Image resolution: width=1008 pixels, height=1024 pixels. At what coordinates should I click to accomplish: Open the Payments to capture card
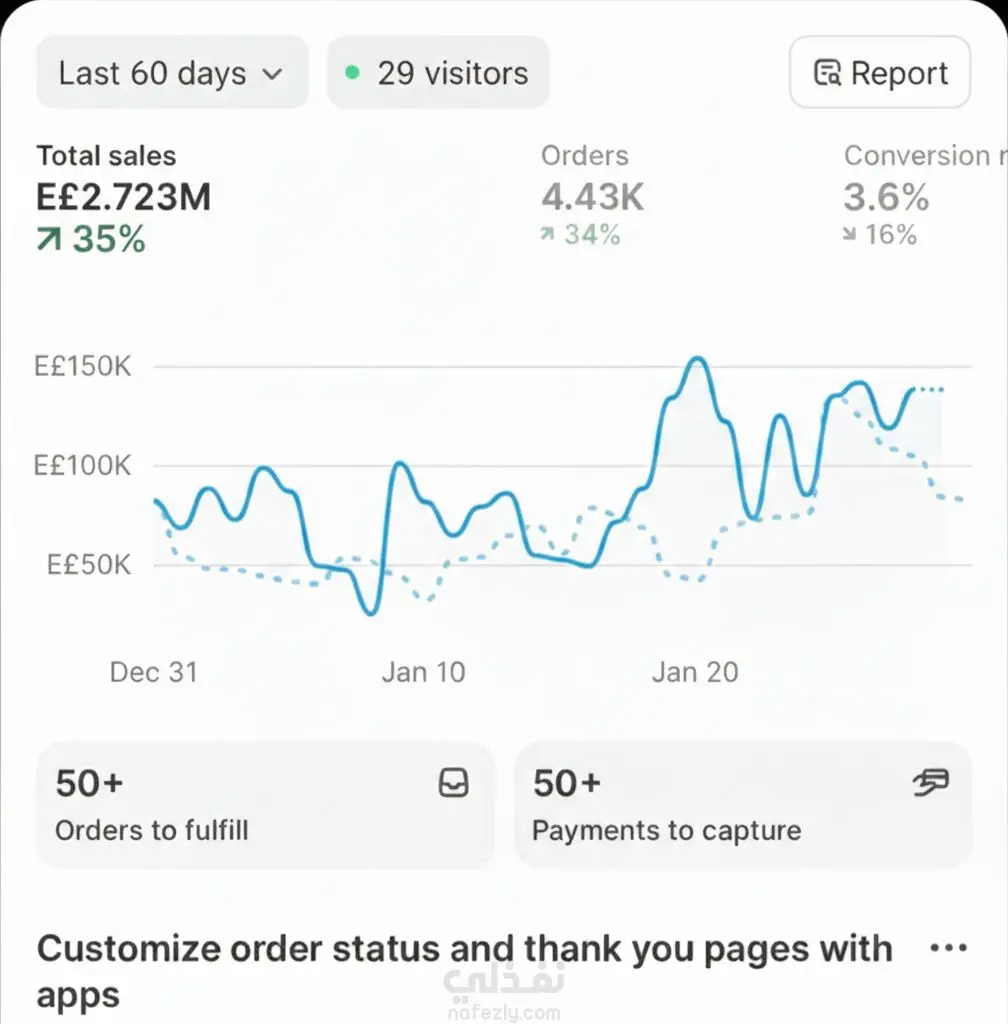742,805
